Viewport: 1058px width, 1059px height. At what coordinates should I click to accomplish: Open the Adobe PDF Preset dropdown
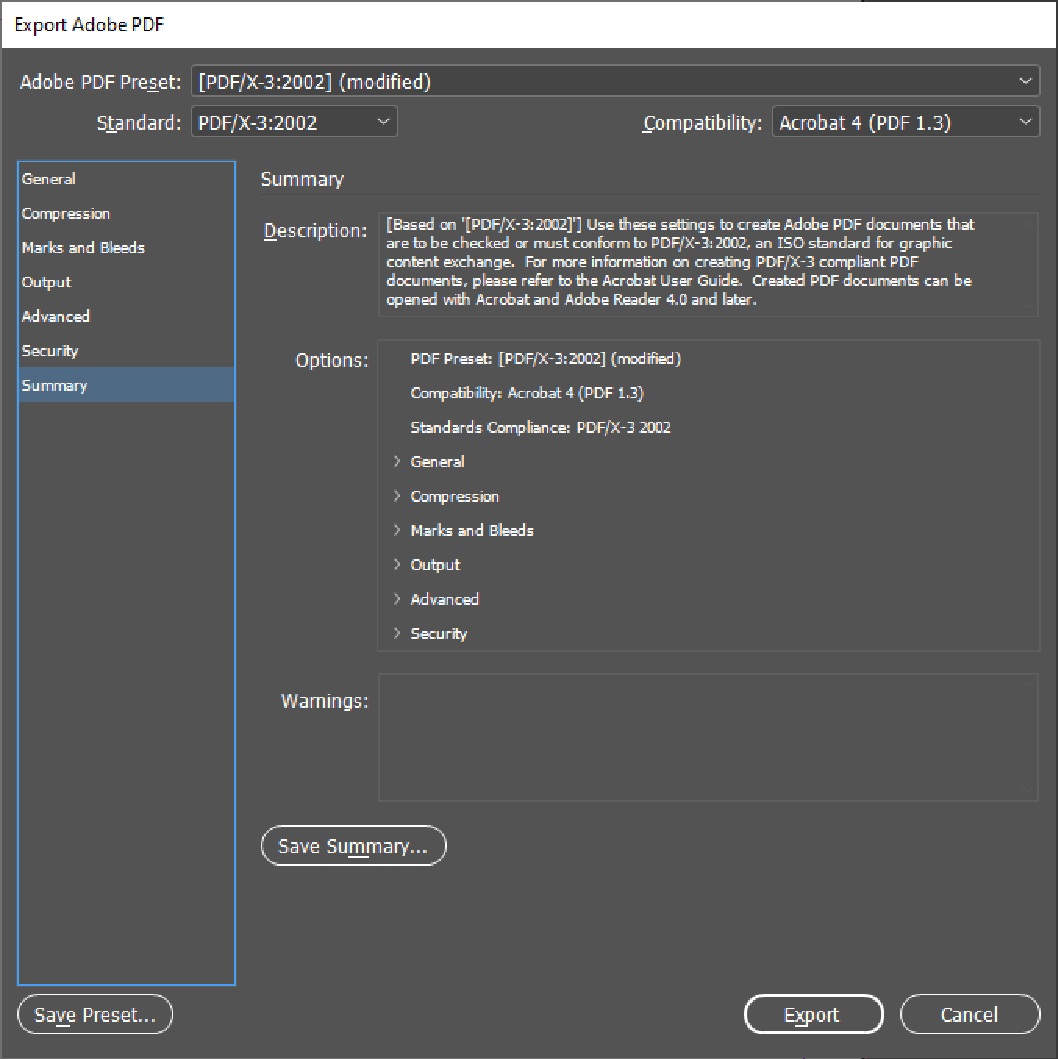[x=615, y=82]
